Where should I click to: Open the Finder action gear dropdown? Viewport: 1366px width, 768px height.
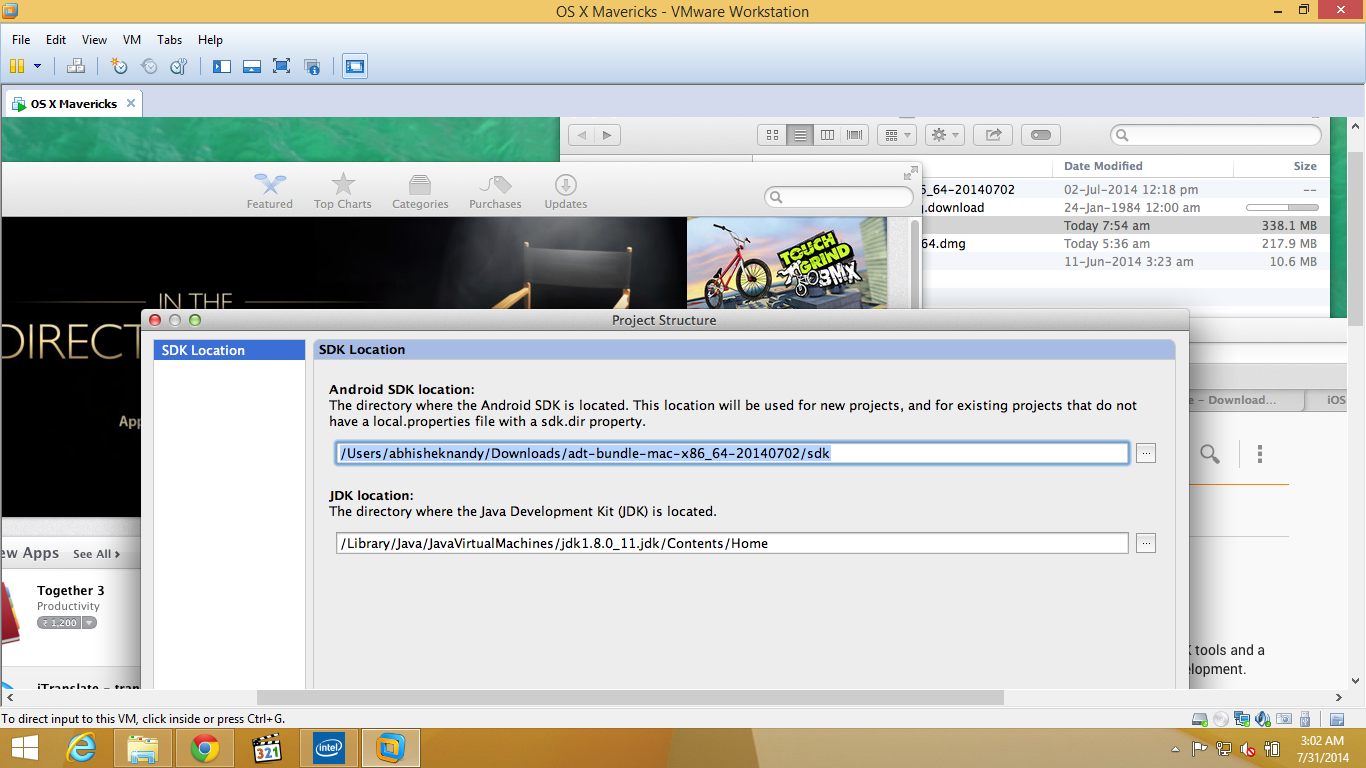click(x=944, y=135)
